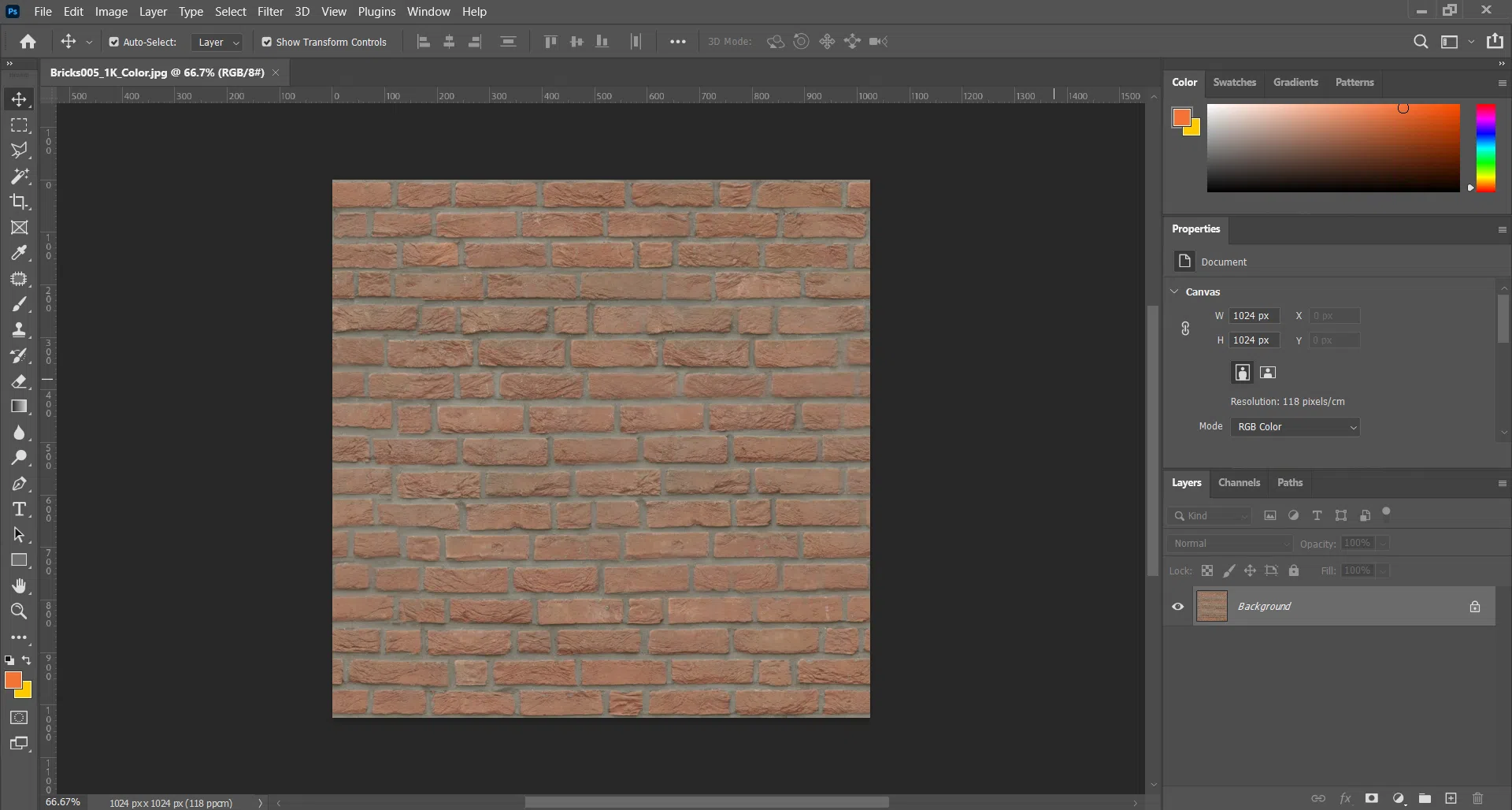1512x810 pixels.
Task: Select the Eyedropper tool
Action: point(19,253)
